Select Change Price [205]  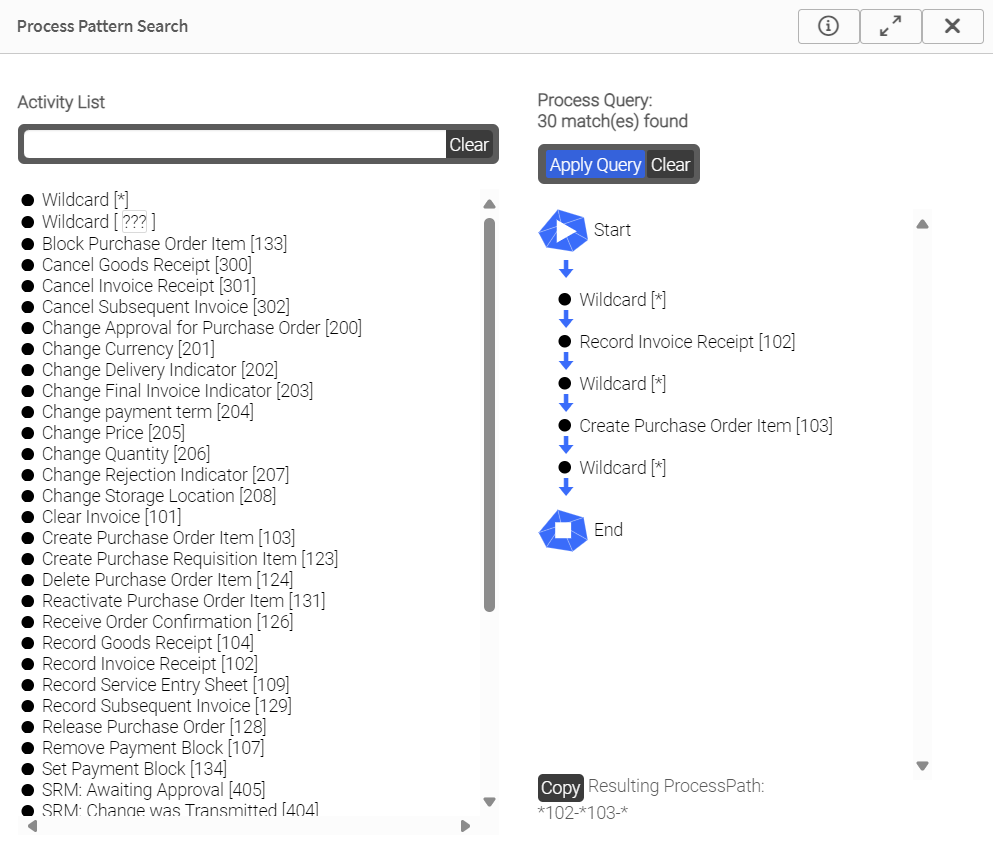pos(113,432)
